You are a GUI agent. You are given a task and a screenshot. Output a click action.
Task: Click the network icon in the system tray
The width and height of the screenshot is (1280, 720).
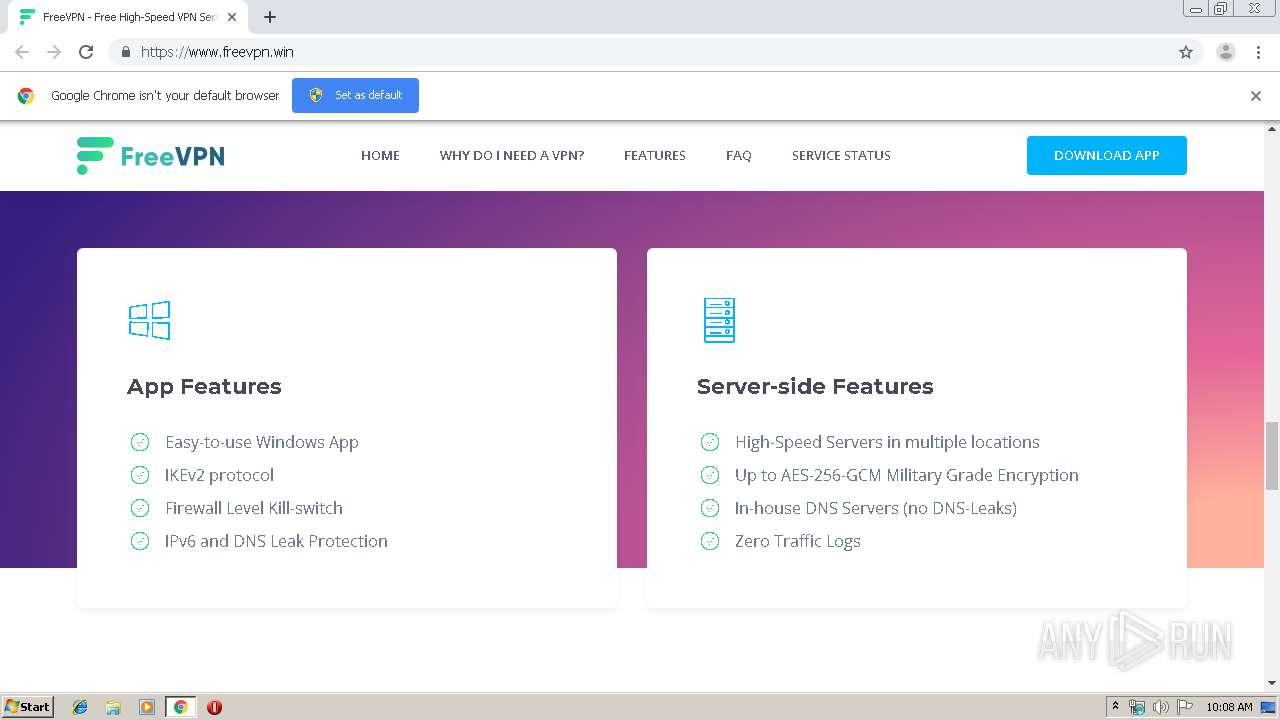pyautogui.click(x=1137, y=707)
